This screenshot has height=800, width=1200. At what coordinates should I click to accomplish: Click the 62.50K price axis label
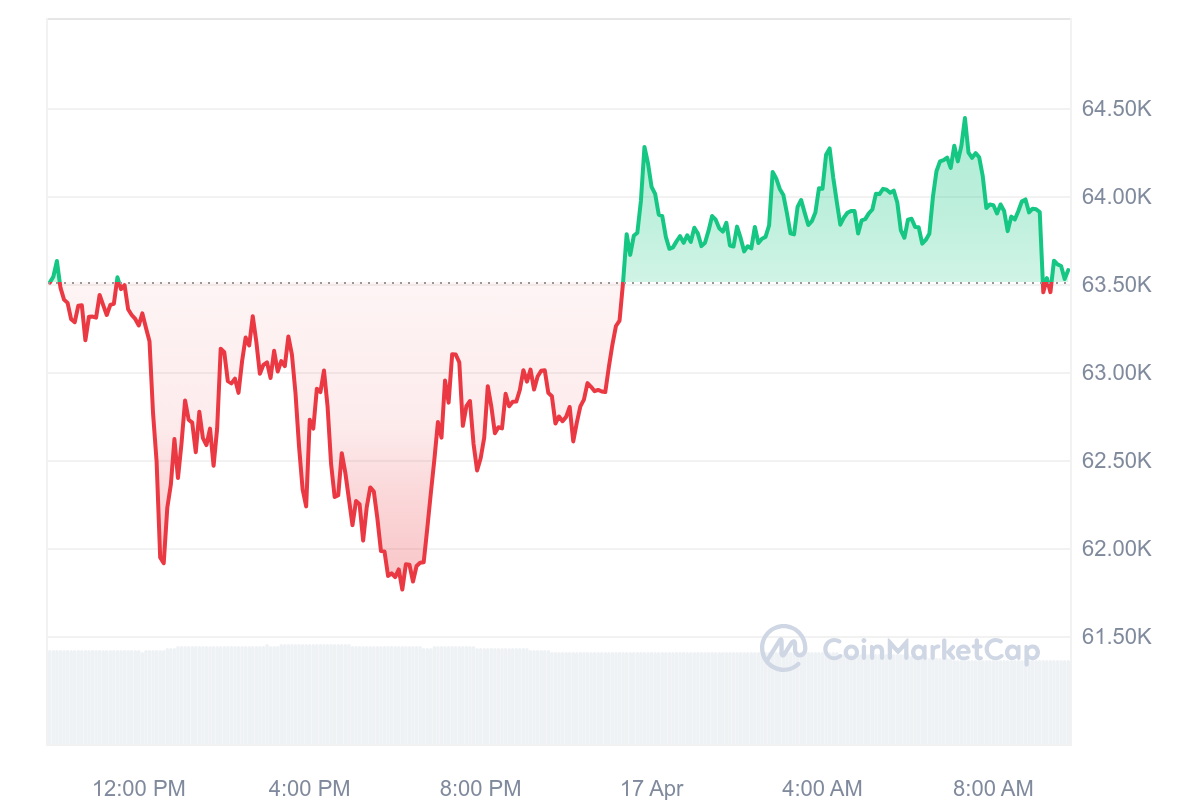pyautogui.click(x=1117, y=460)
